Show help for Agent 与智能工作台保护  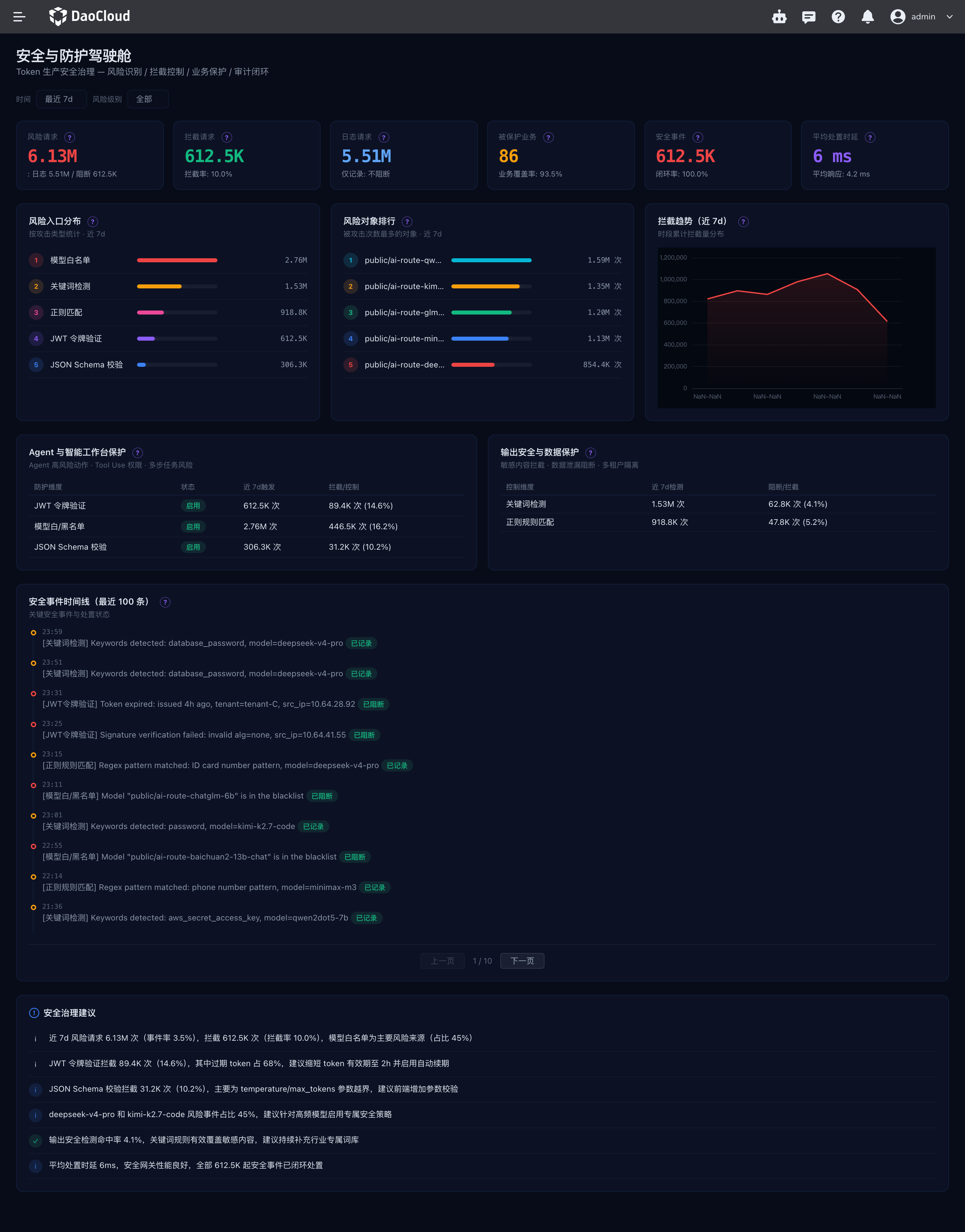pyautogui.click(x=137, y=453)
